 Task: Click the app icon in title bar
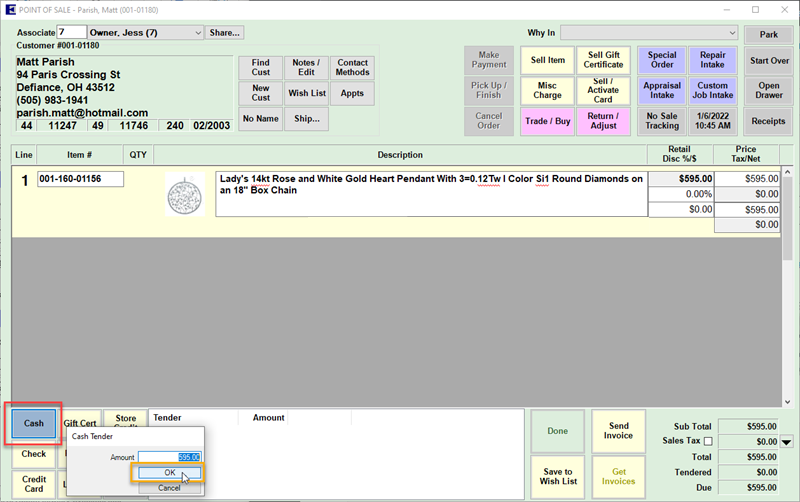pyautogui.click(x=11, y=9)
